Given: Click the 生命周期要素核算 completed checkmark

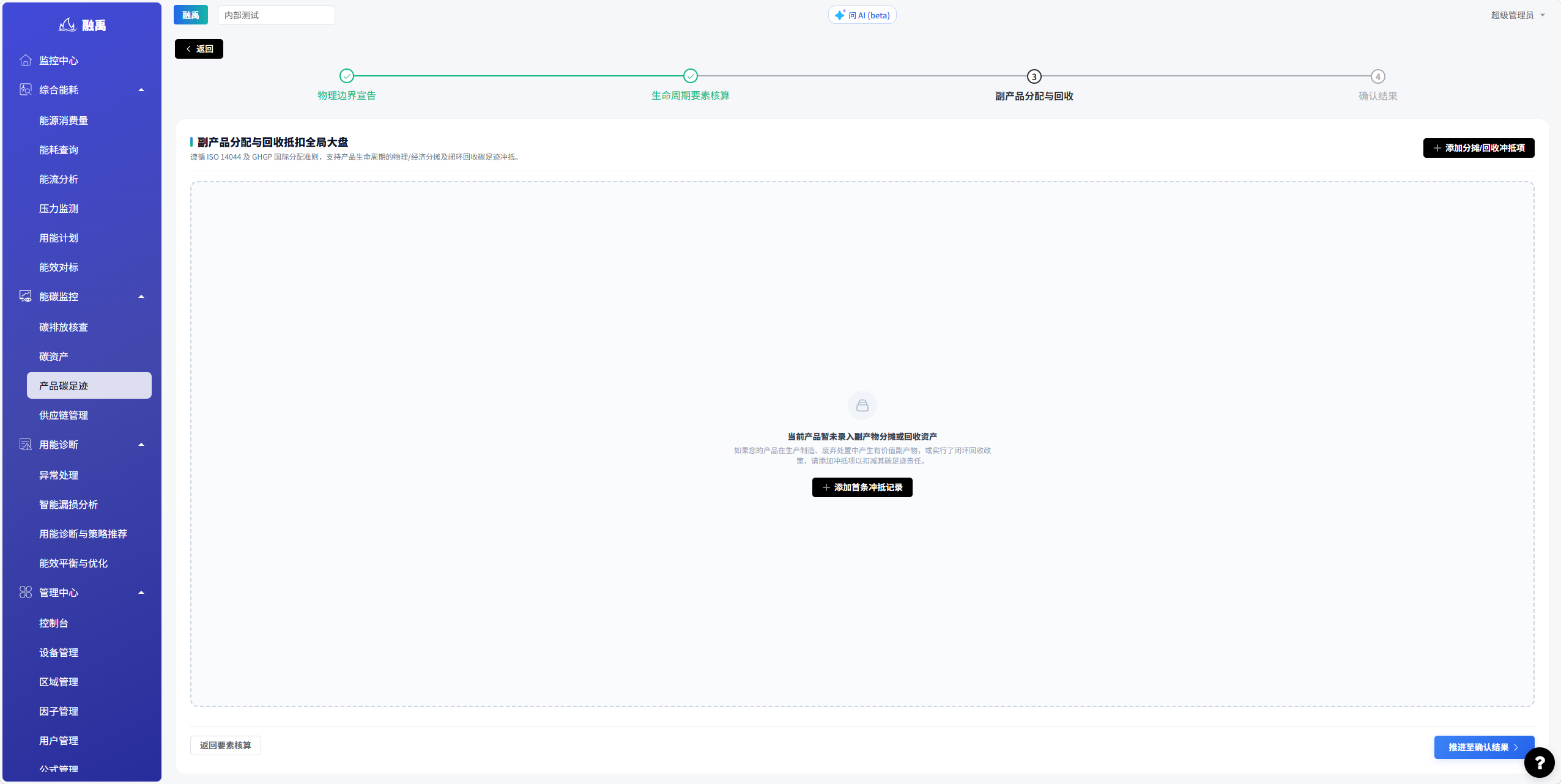Looking at the screenshot, I should [x=691, y=76].
